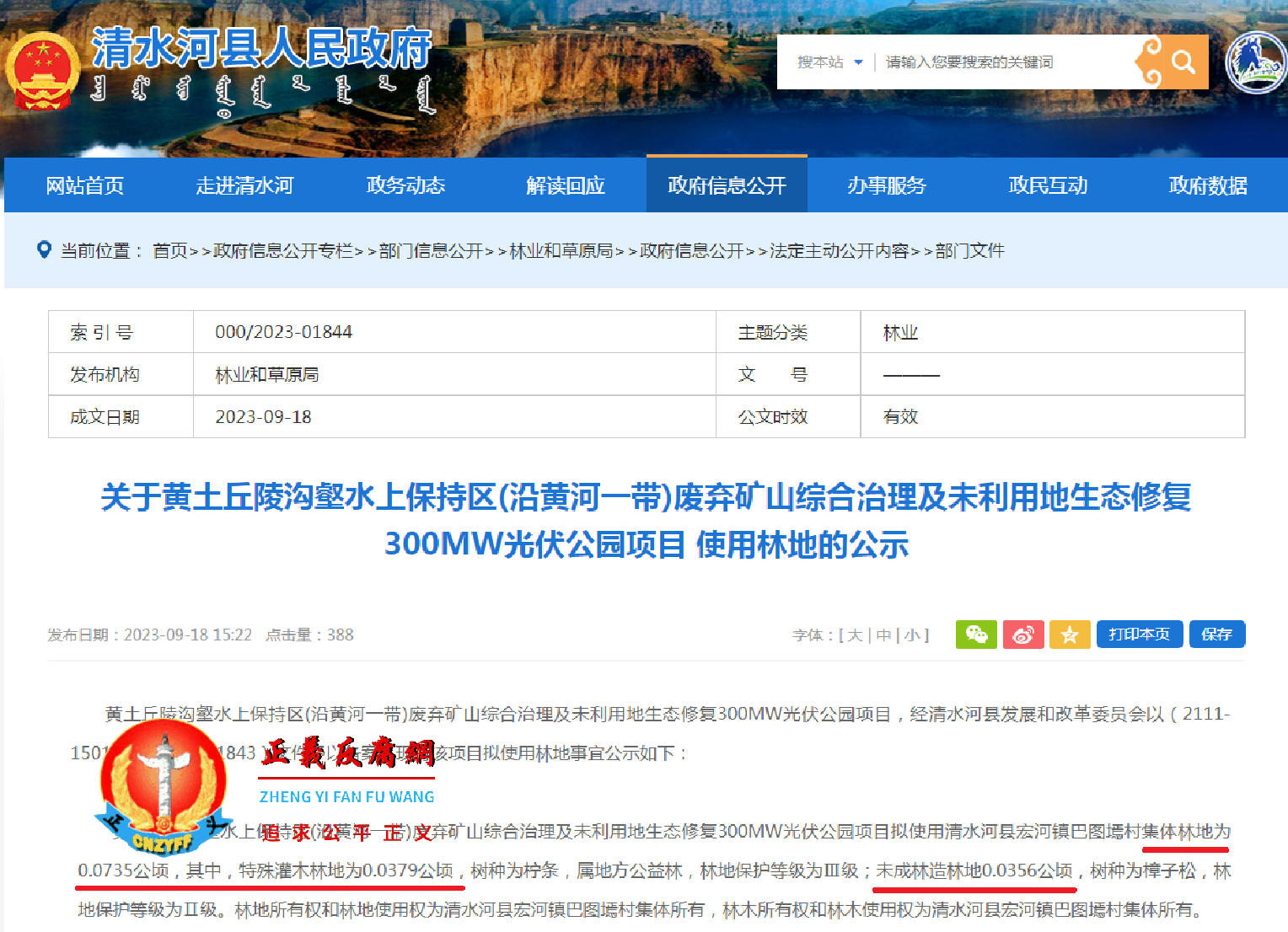The image size is (1288, 932).
Task: Click the orange highlight bar above 政府信息公开
Action: pyautogui.click(x=727, y=157)
